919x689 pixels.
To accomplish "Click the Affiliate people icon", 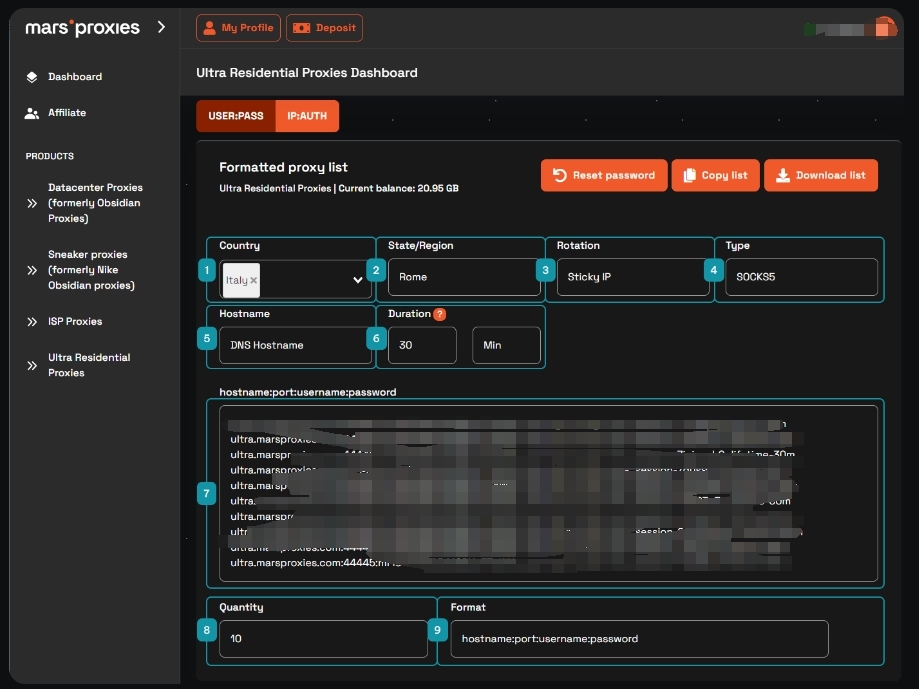I will coord(32,113).
